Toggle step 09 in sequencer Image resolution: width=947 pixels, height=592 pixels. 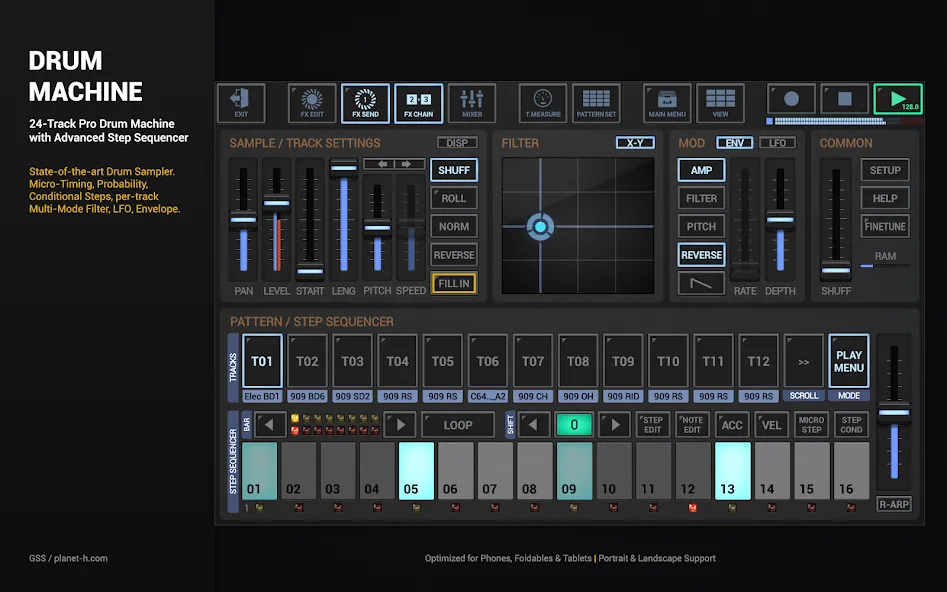[574, 471]
